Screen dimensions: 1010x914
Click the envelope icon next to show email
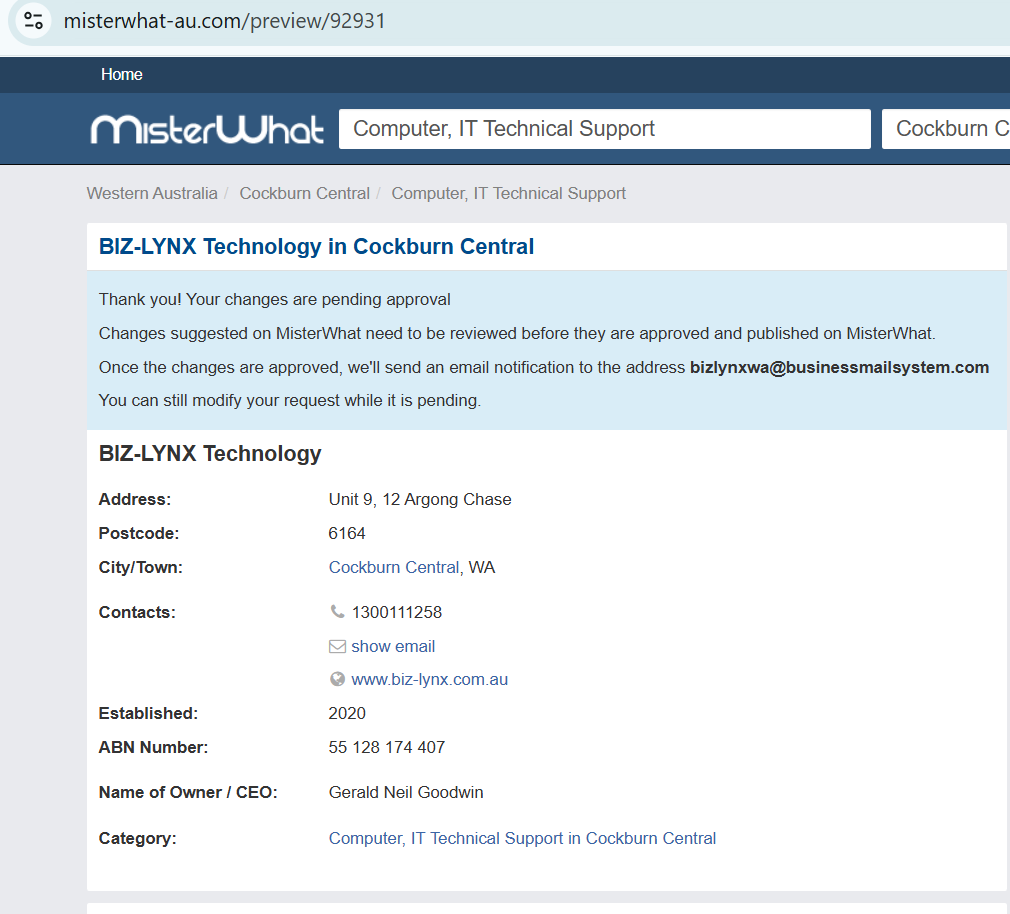tap(337, 646)
